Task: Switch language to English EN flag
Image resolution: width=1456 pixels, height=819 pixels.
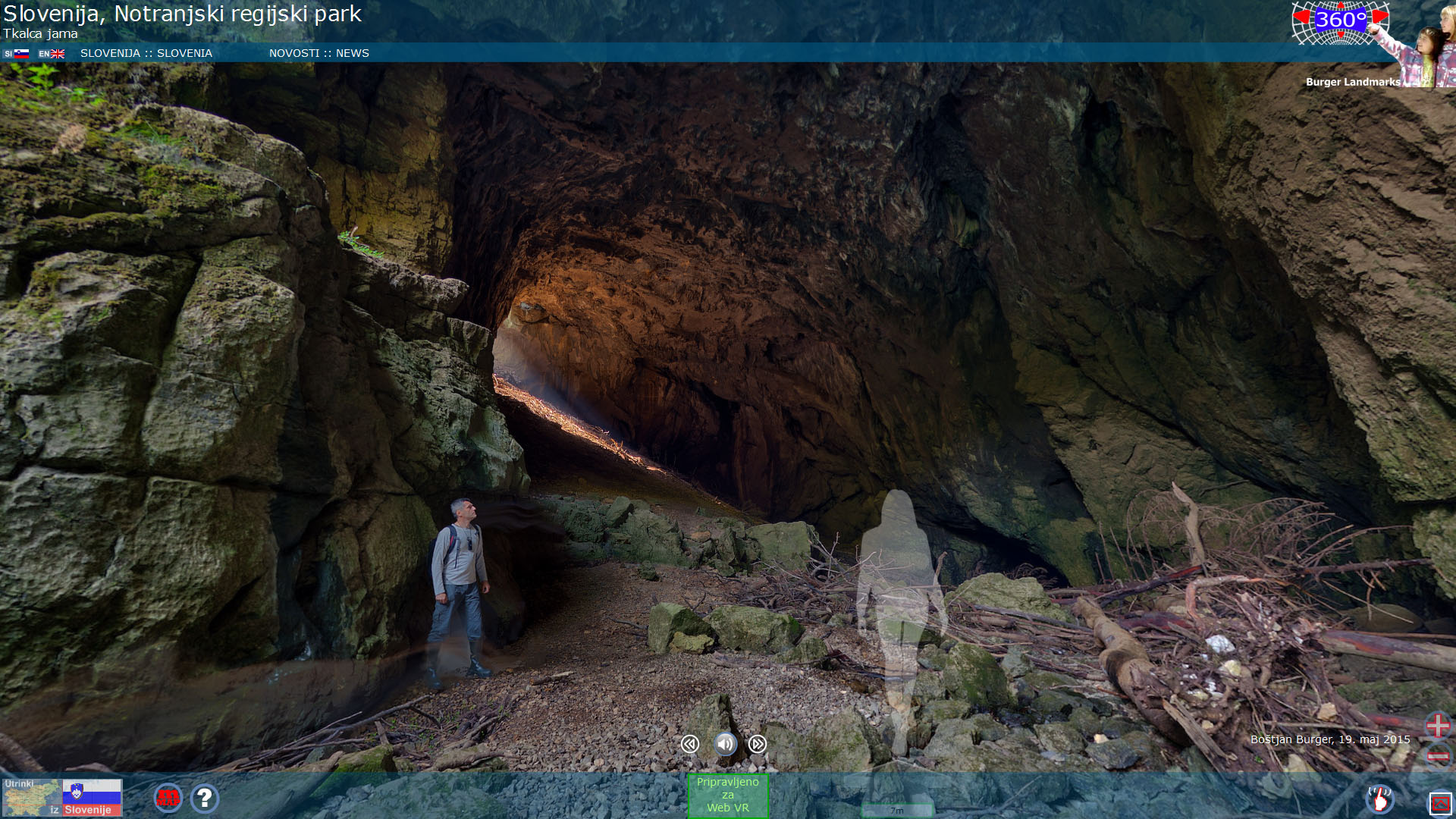Action: [x=52, y=54]
